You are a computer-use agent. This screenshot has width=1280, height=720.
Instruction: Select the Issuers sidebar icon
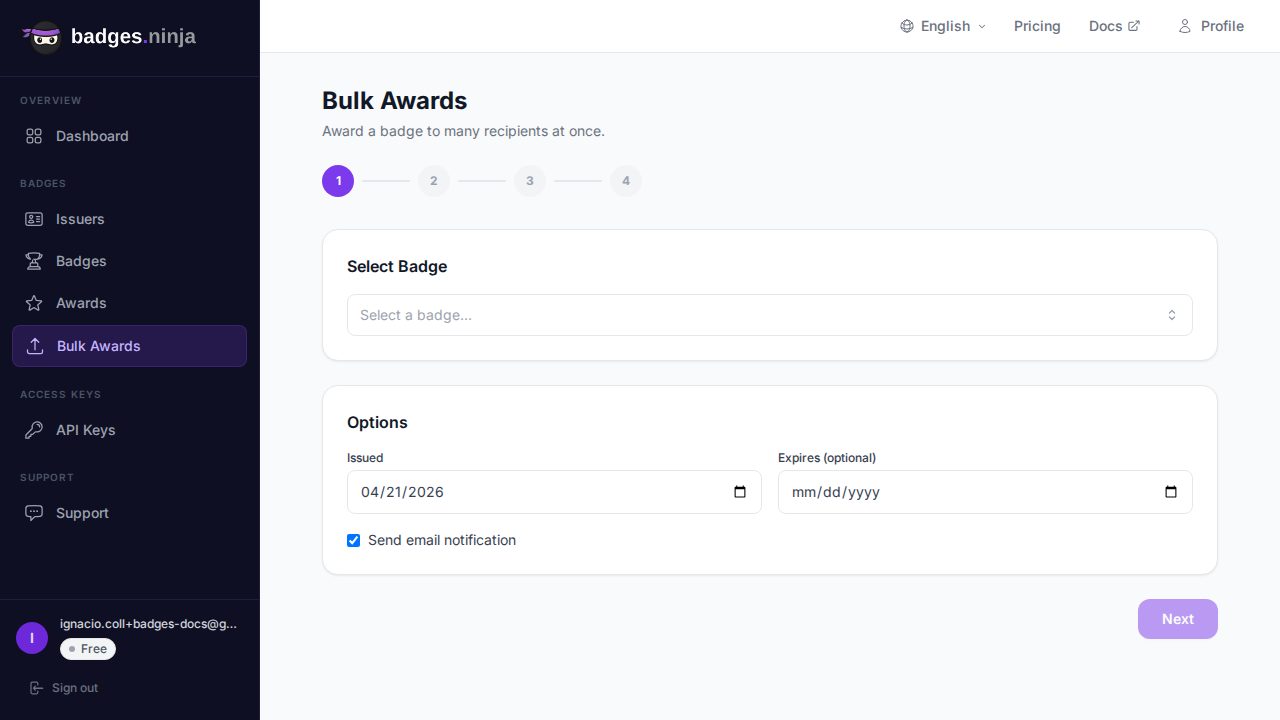[x=34, y=219]
